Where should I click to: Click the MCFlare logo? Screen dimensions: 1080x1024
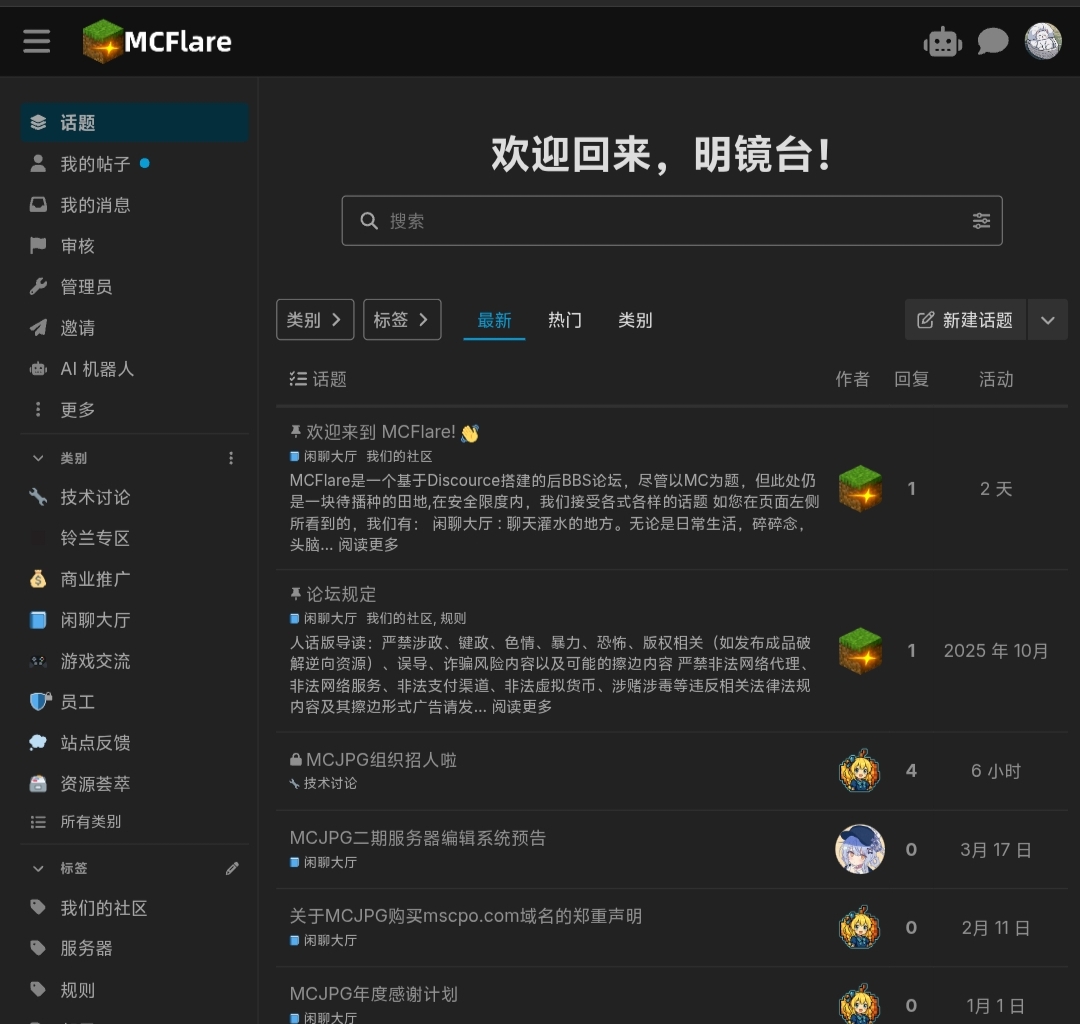157,41
